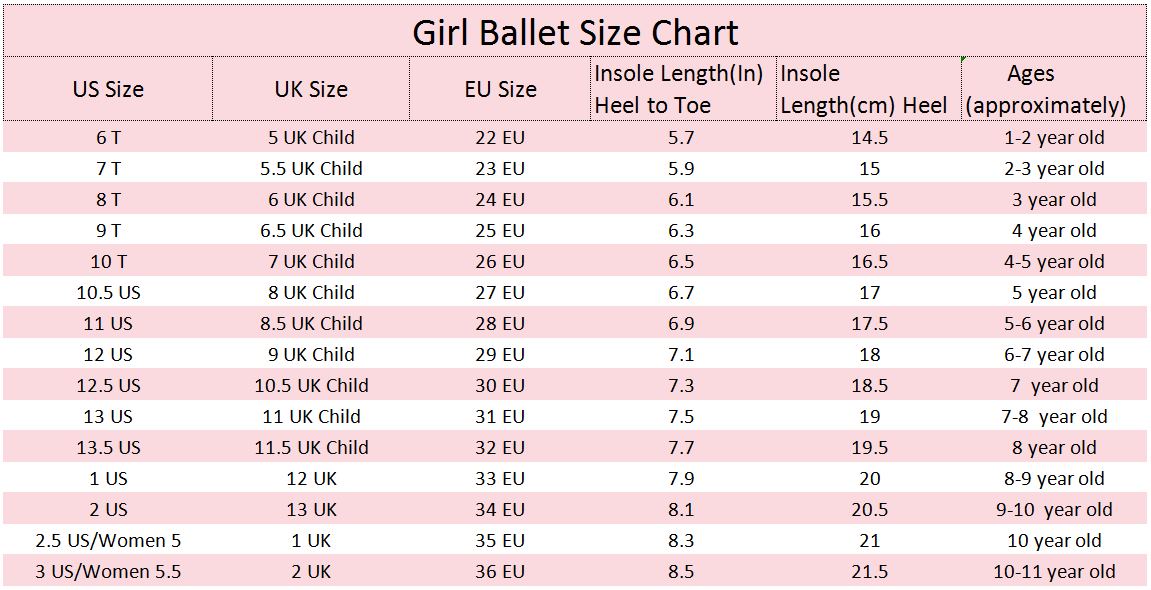Select the 24 EU cell
This screenshot has width=1151, height=590.
[500, 200]
